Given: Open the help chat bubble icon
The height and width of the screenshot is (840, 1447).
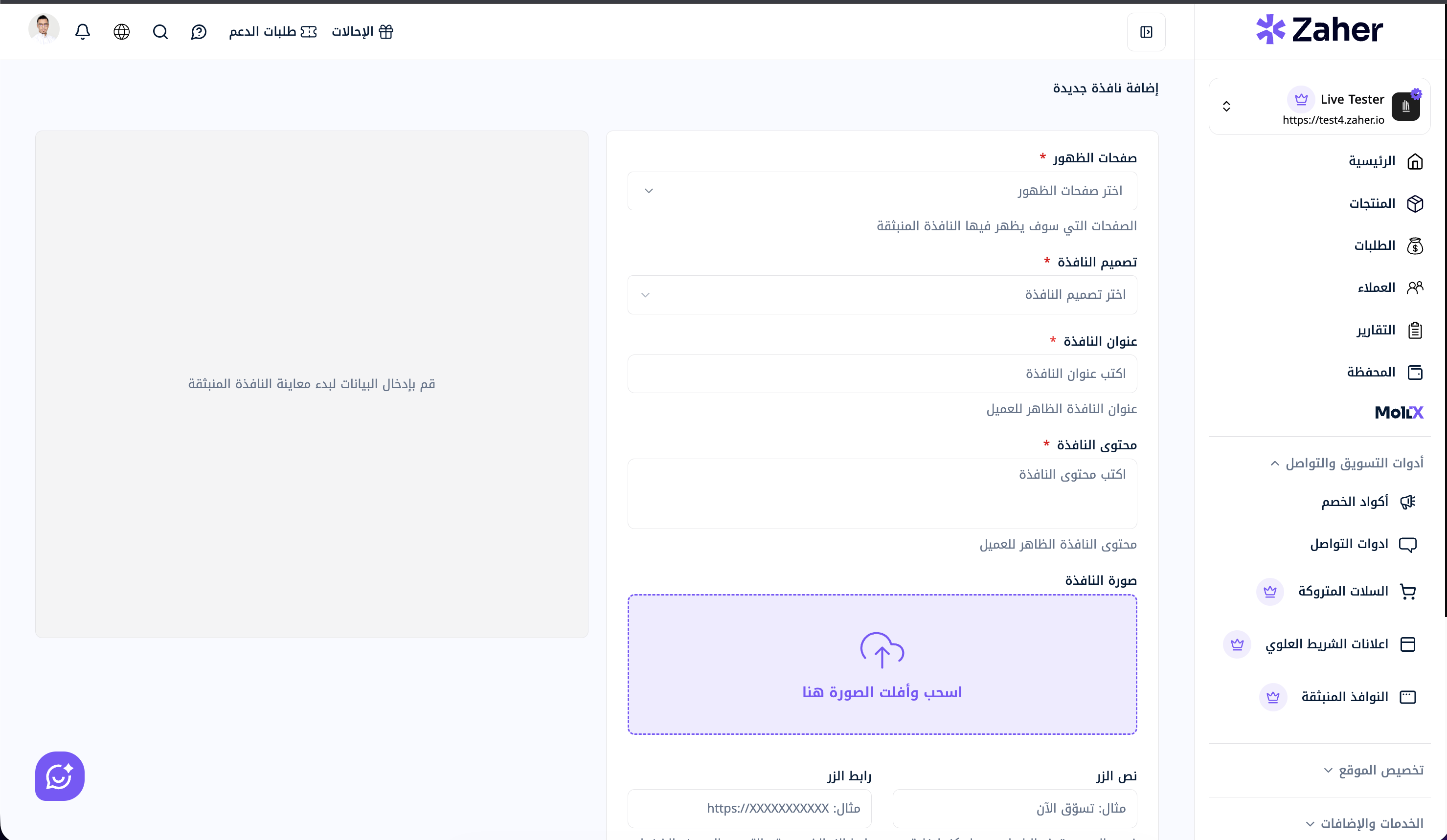Looking at the screenshot, I should click(x=199, y=32).
